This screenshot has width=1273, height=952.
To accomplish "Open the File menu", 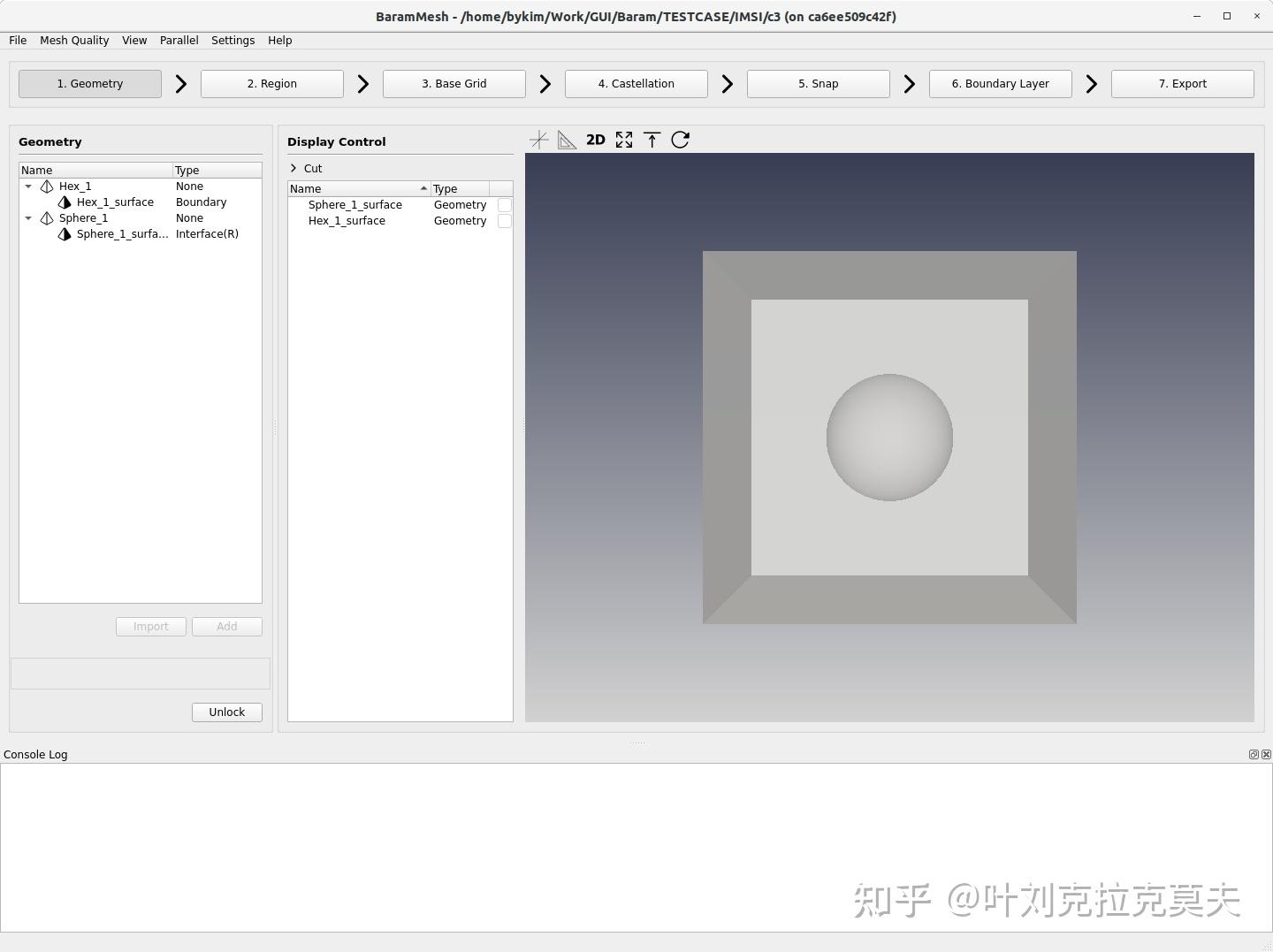I will point(18,41).
